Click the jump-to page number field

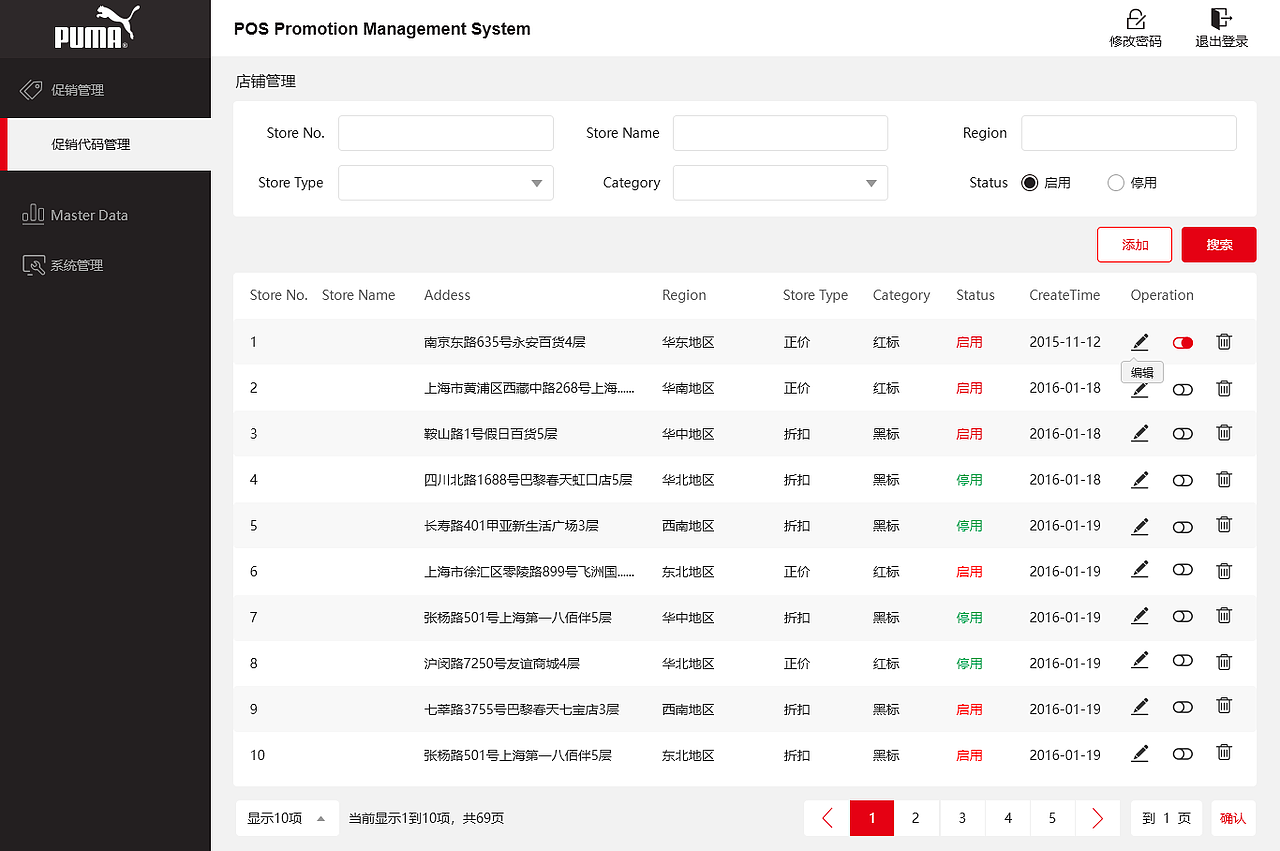[x=1166, y=818]
